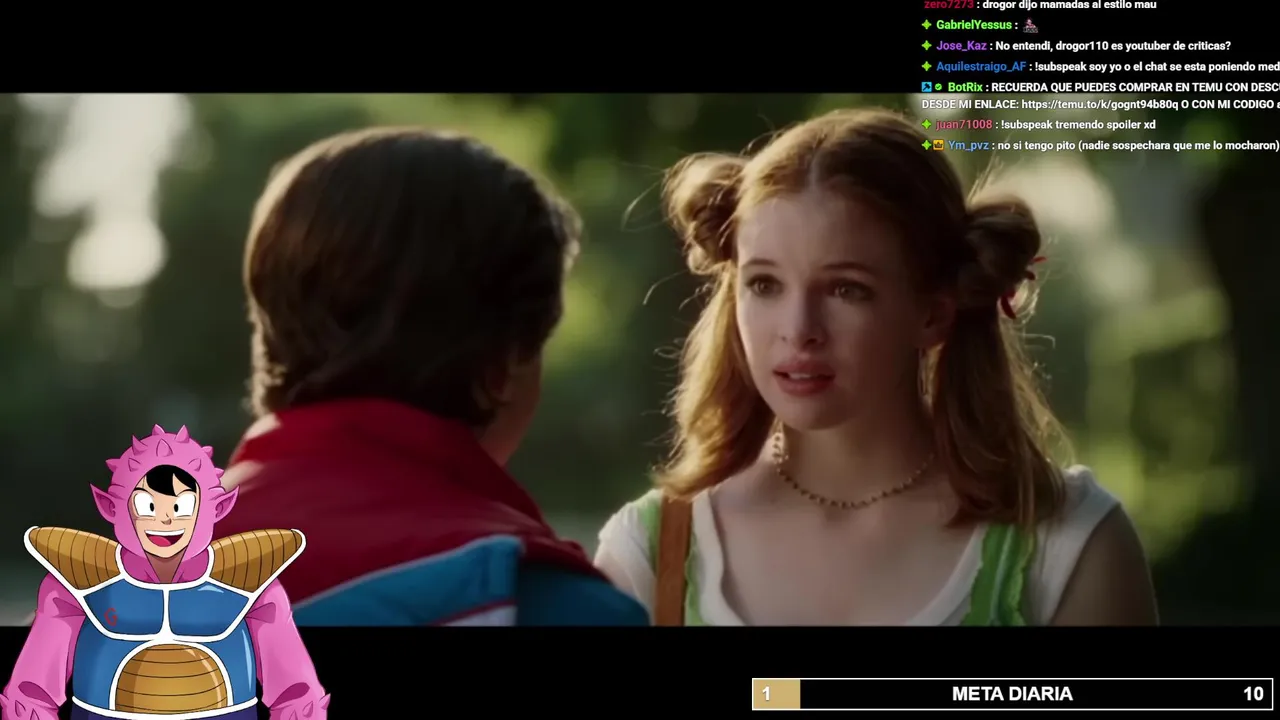Click the pink armored streamer avatar overlay
1280x720 pixels.
165,572
